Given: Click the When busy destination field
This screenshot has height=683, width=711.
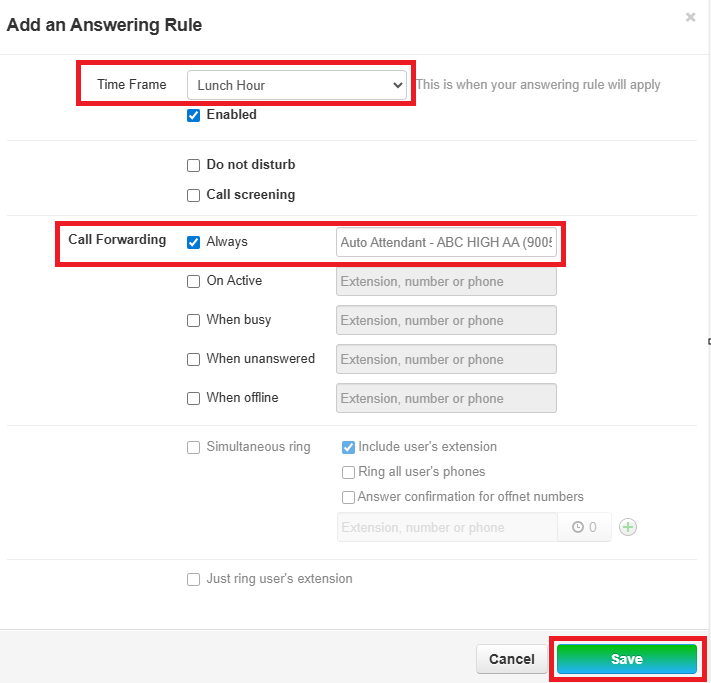Looking at the screenshot, I should pyautogui.click(x=446, y=320).
